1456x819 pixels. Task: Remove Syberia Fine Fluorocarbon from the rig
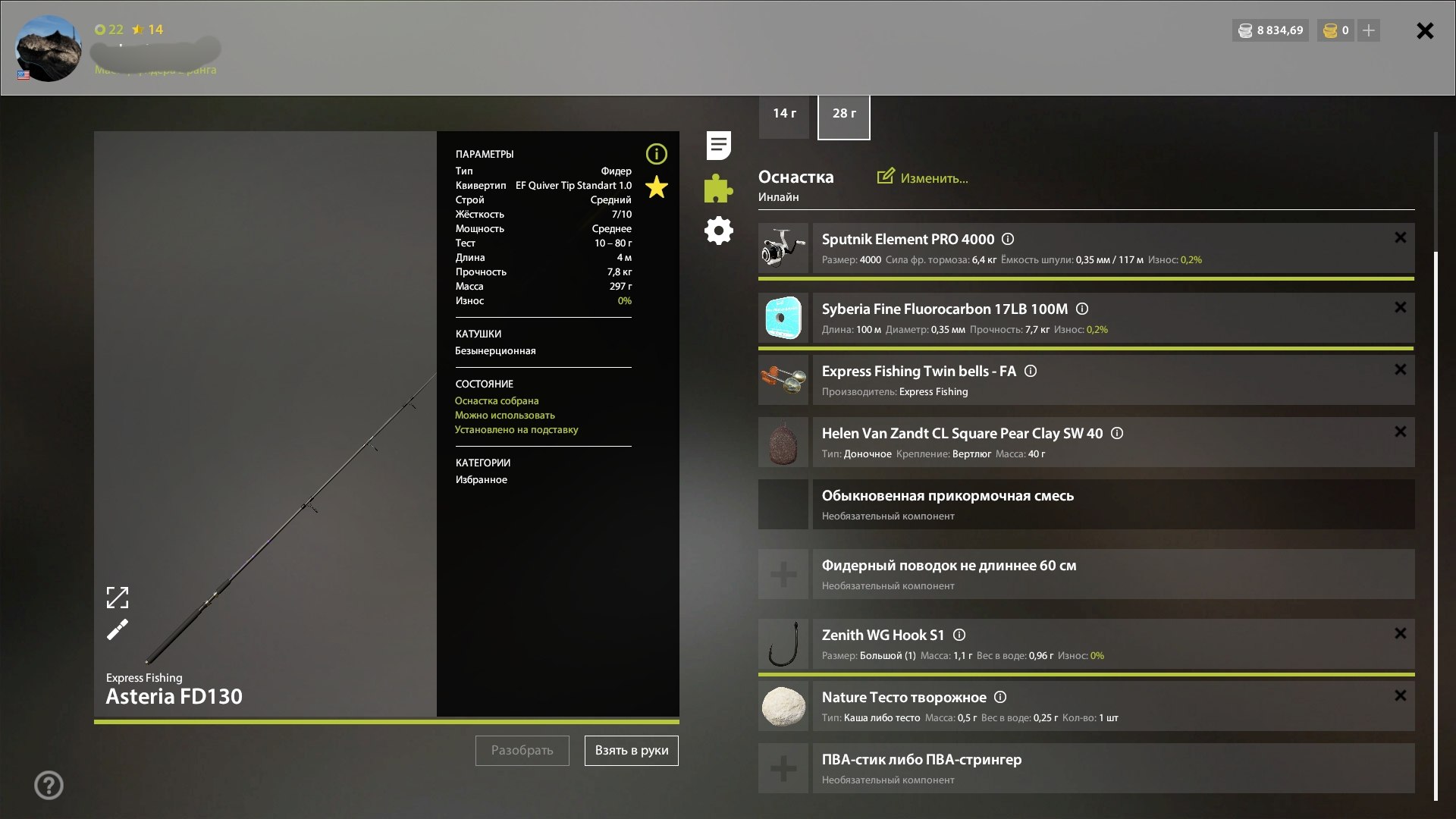tap(1401, 308)
